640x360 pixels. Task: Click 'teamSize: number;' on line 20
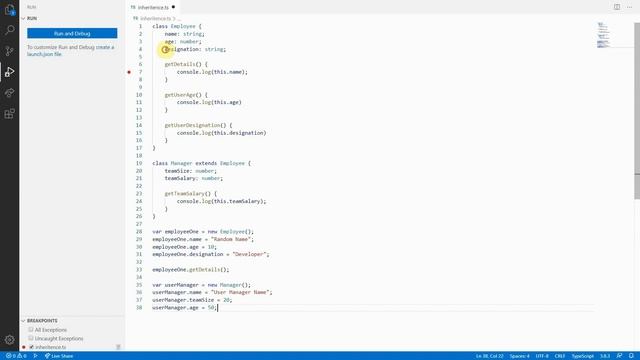191,171
